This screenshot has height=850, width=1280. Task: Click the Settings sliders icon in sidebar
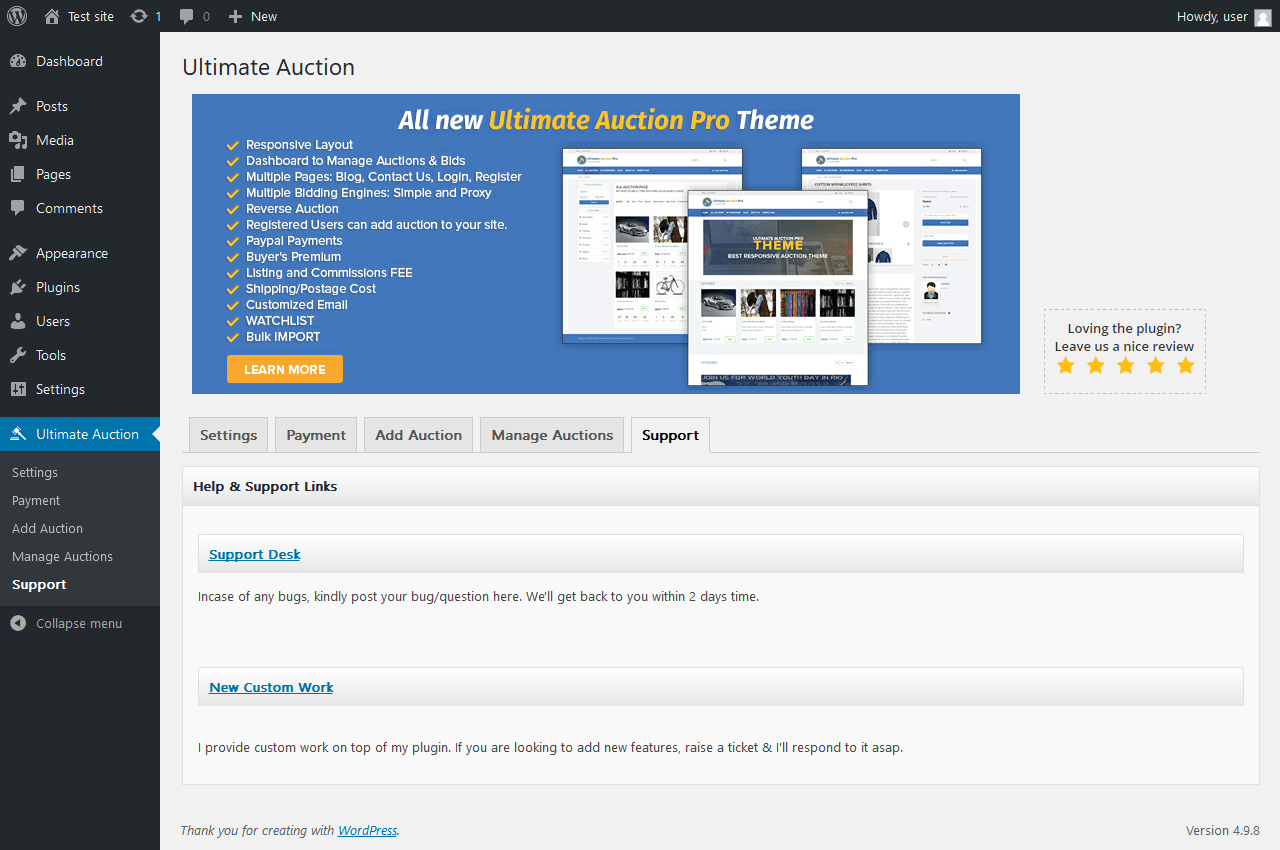coord(18,389)
